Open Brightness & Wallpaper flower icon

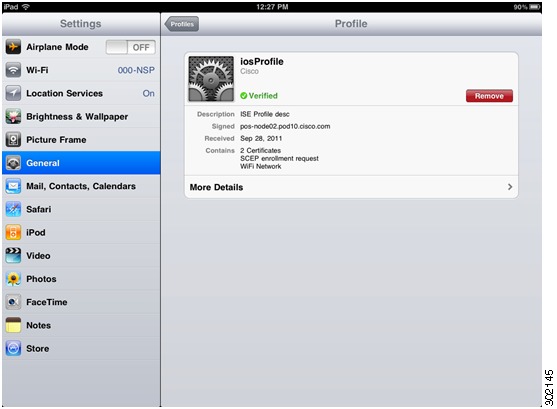[x=13, y=117]
